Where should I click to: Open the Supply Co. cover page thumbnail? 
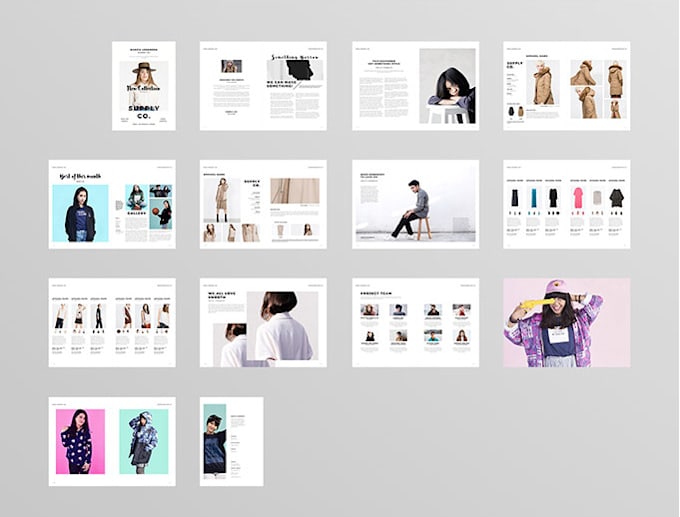(144, 86)
